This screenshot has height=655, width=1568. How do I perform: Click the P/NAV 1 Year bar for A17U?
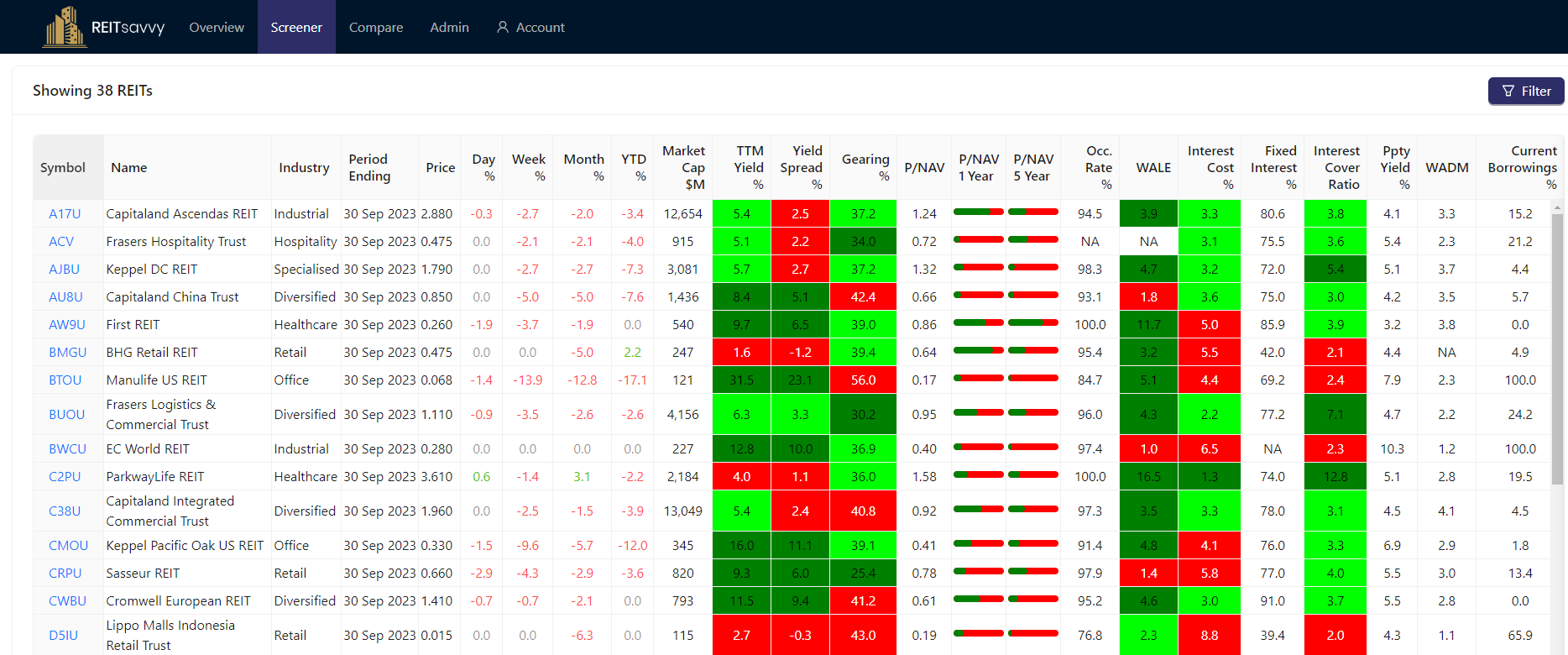click(x=978, y=212)
